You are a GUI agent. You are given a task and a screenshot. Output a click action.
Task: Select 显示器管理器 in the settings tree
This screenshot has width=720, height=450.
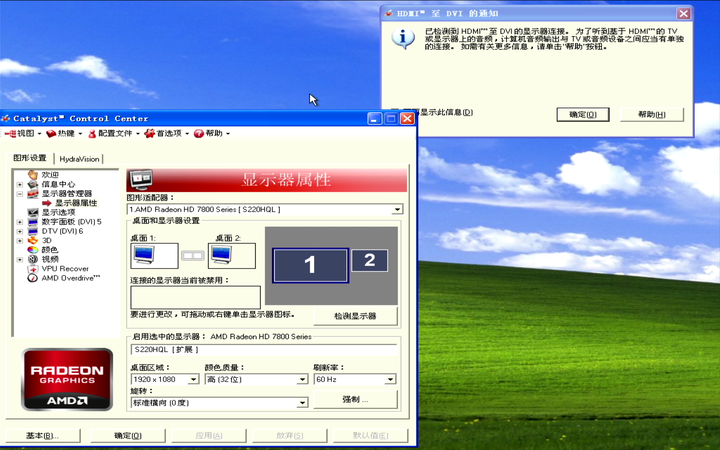pyautogui.click(x=67, y=193)
